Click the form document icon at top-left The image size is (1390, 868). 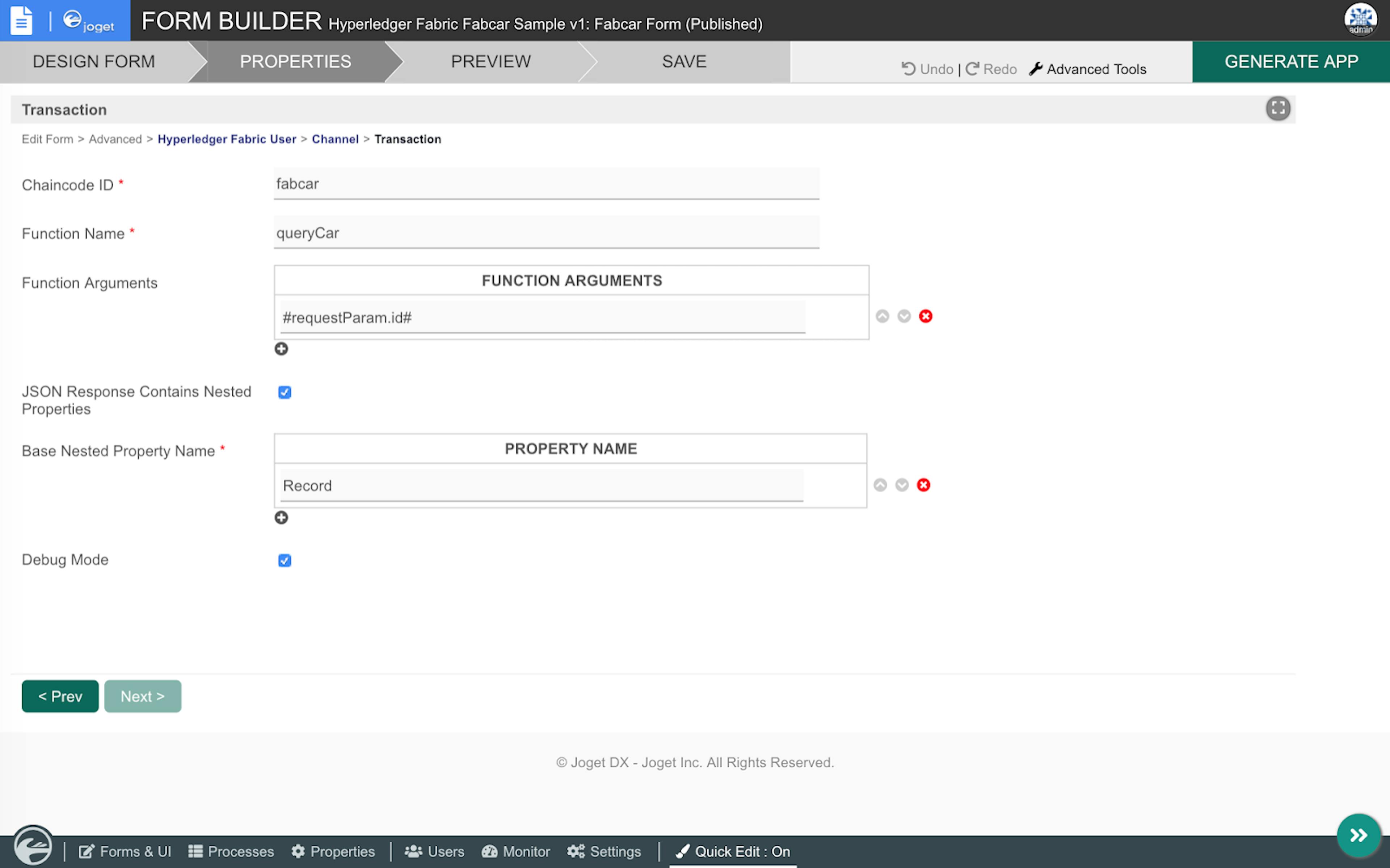click(22, 21)
